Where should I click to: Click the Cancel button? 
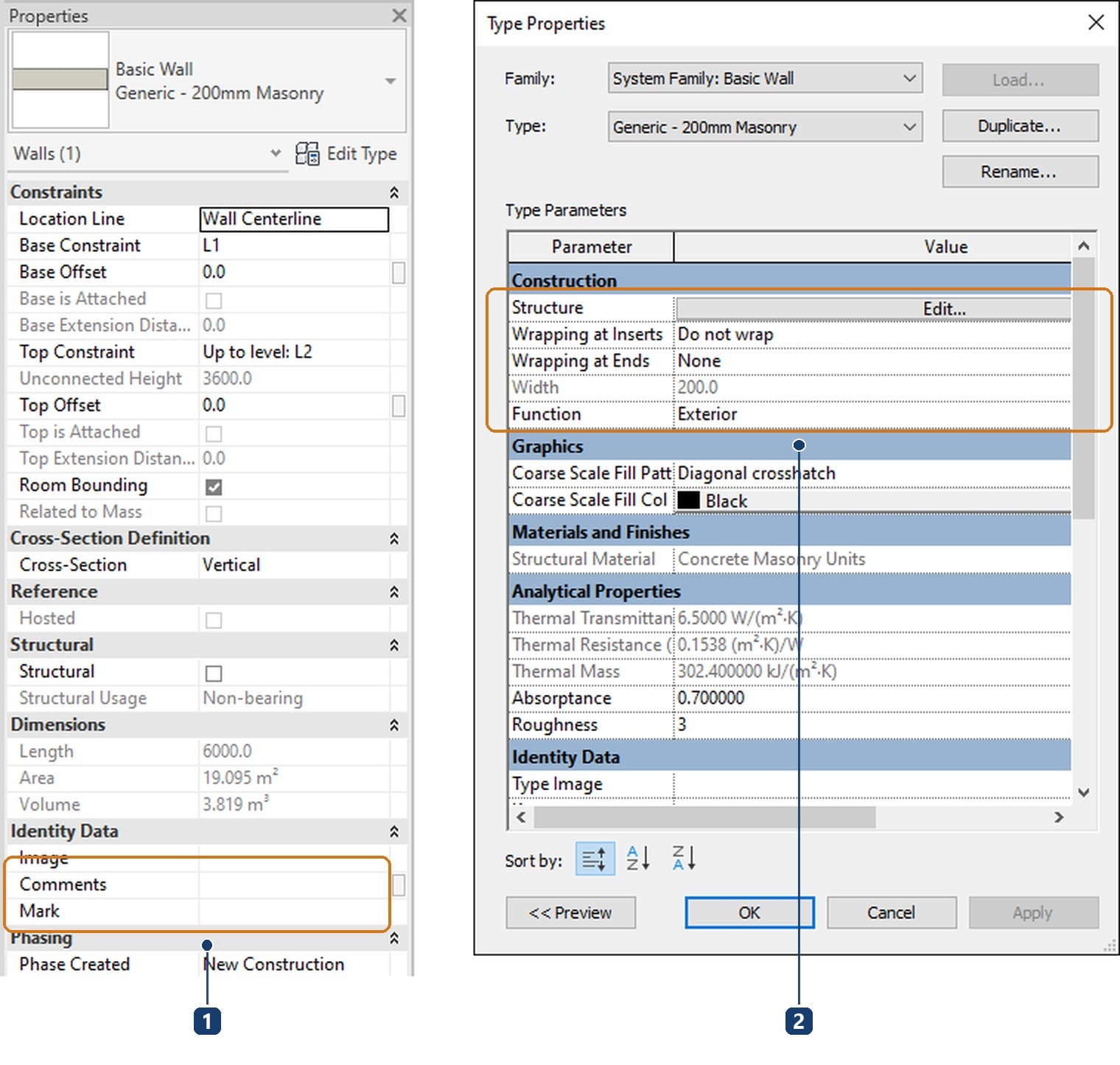coord(891,912)
